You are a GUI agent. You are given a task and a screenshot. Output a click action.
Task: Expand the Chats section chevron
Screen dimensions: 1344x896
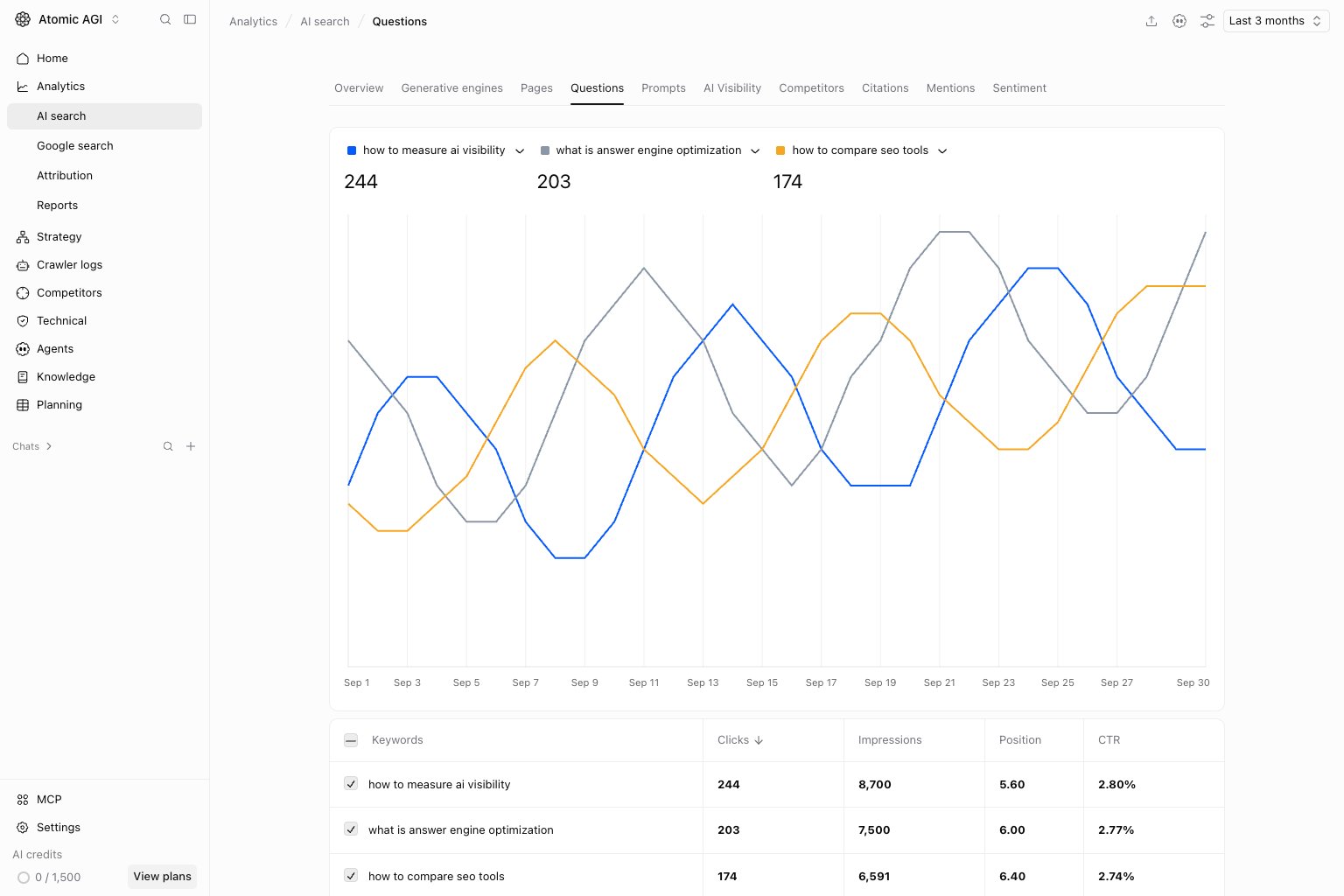tap(49, 446)
